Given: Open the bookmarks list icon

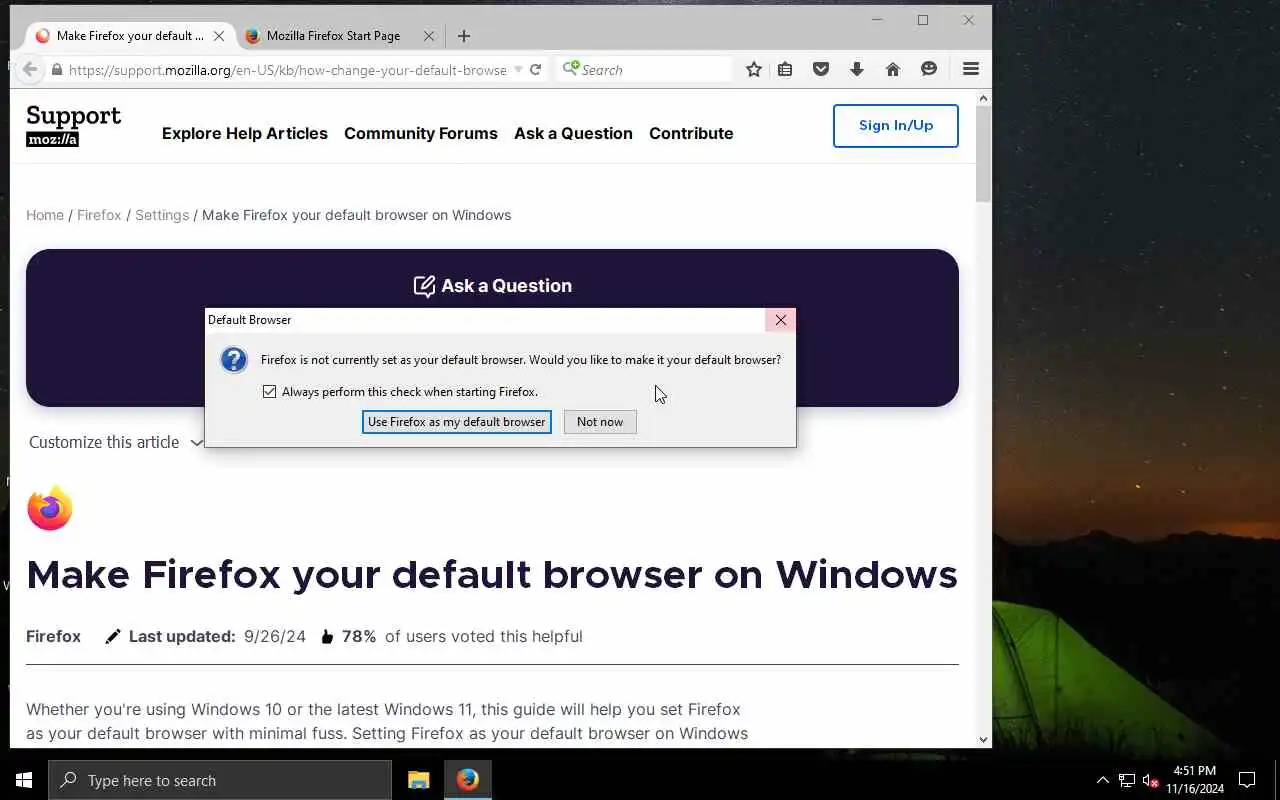Looking at the screenshot, I should (x=785, y=69).
